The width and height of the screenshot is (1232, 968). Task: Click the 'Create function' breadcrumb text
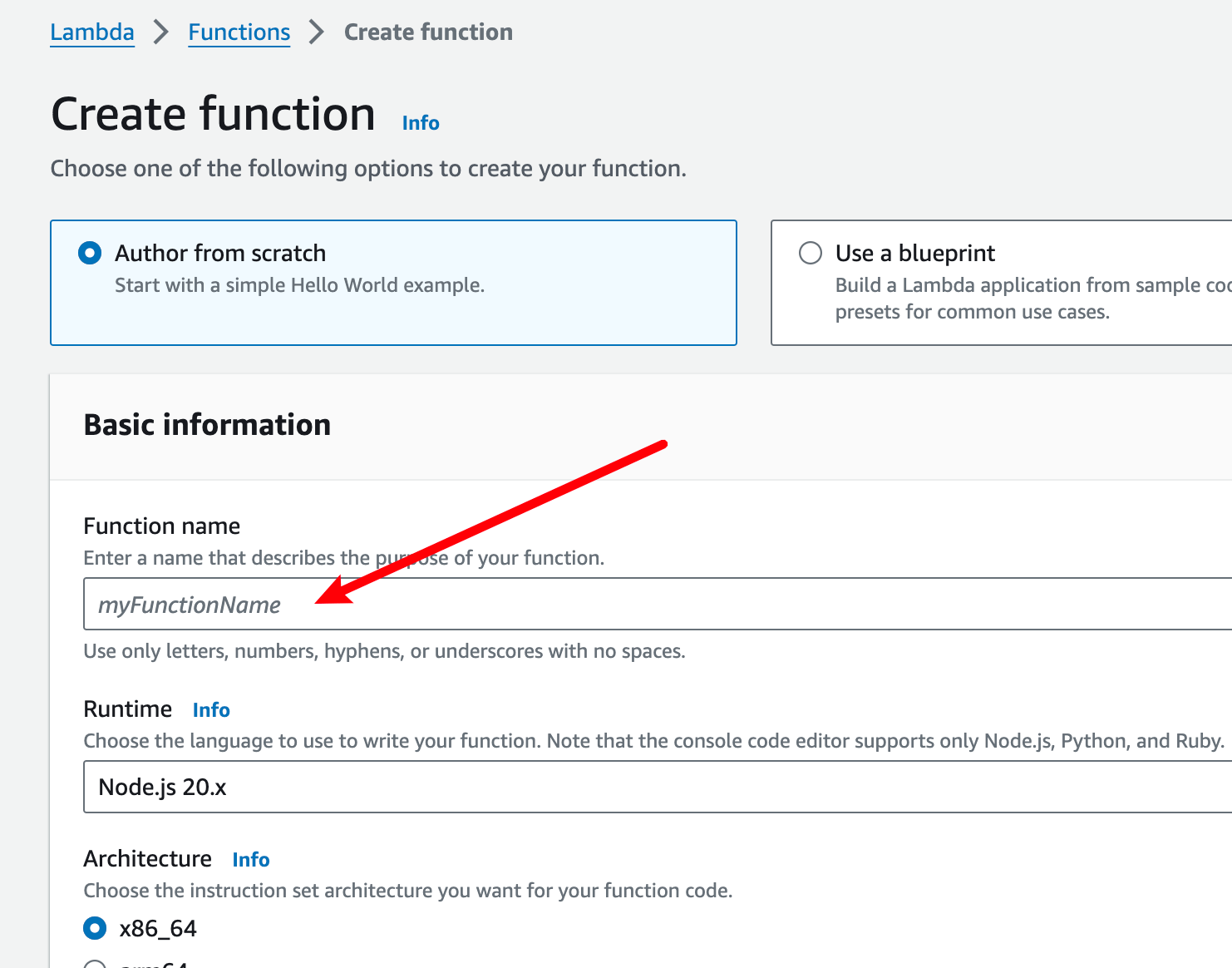point(428,32)
